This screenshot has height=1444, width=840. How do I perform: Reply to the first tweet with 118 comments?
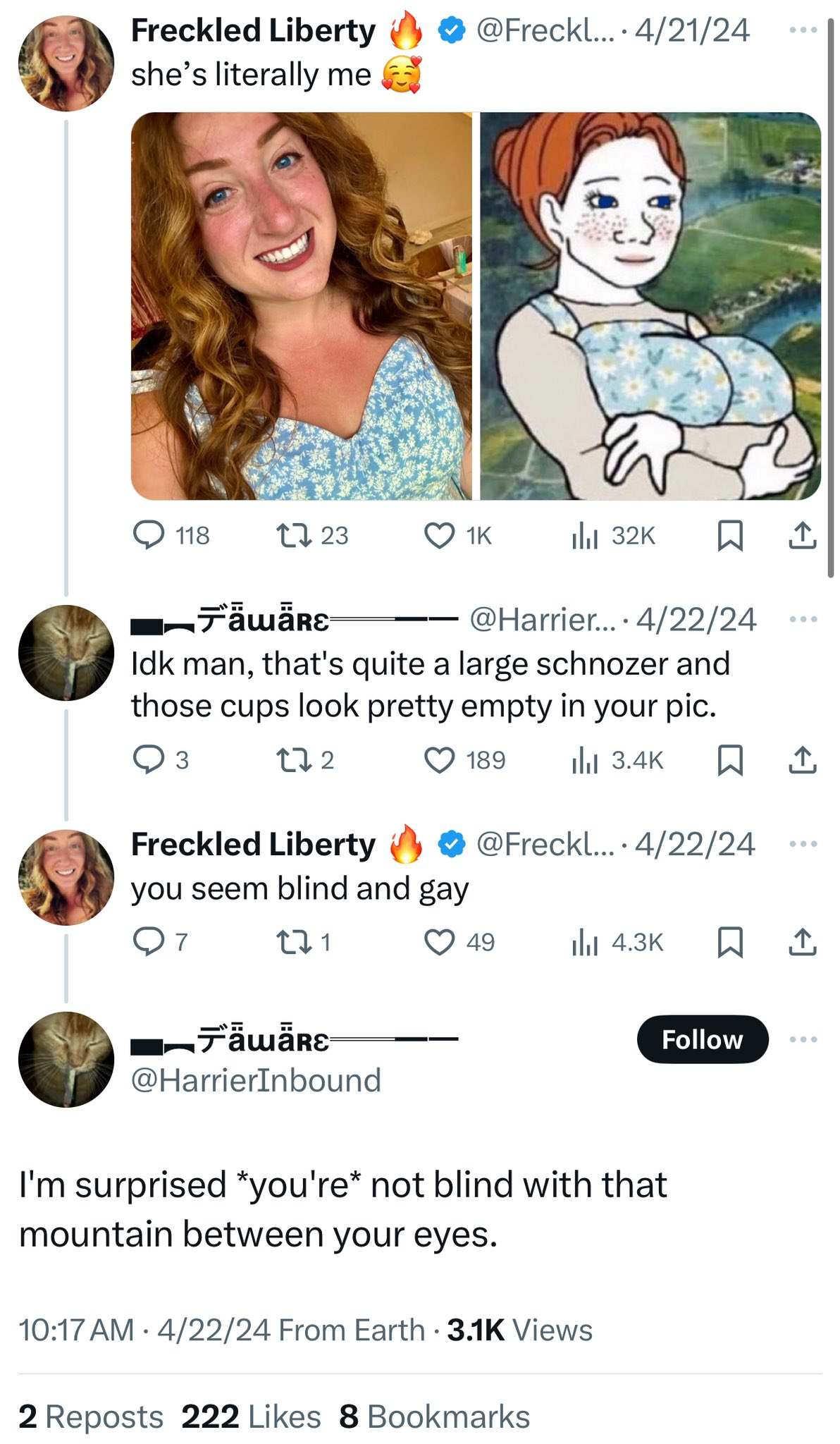149,535
